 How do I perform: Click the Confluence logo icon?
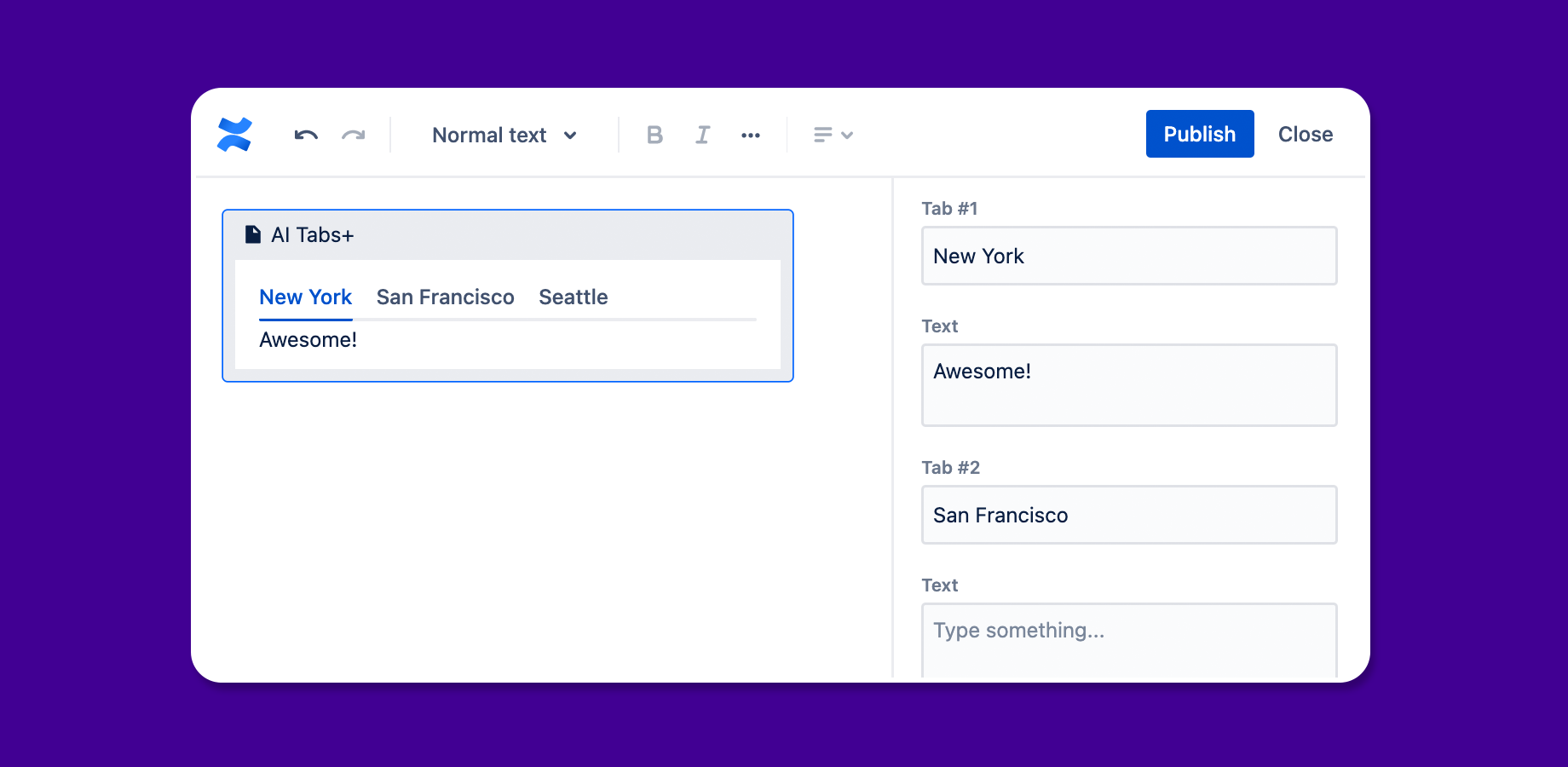point(234,135)
